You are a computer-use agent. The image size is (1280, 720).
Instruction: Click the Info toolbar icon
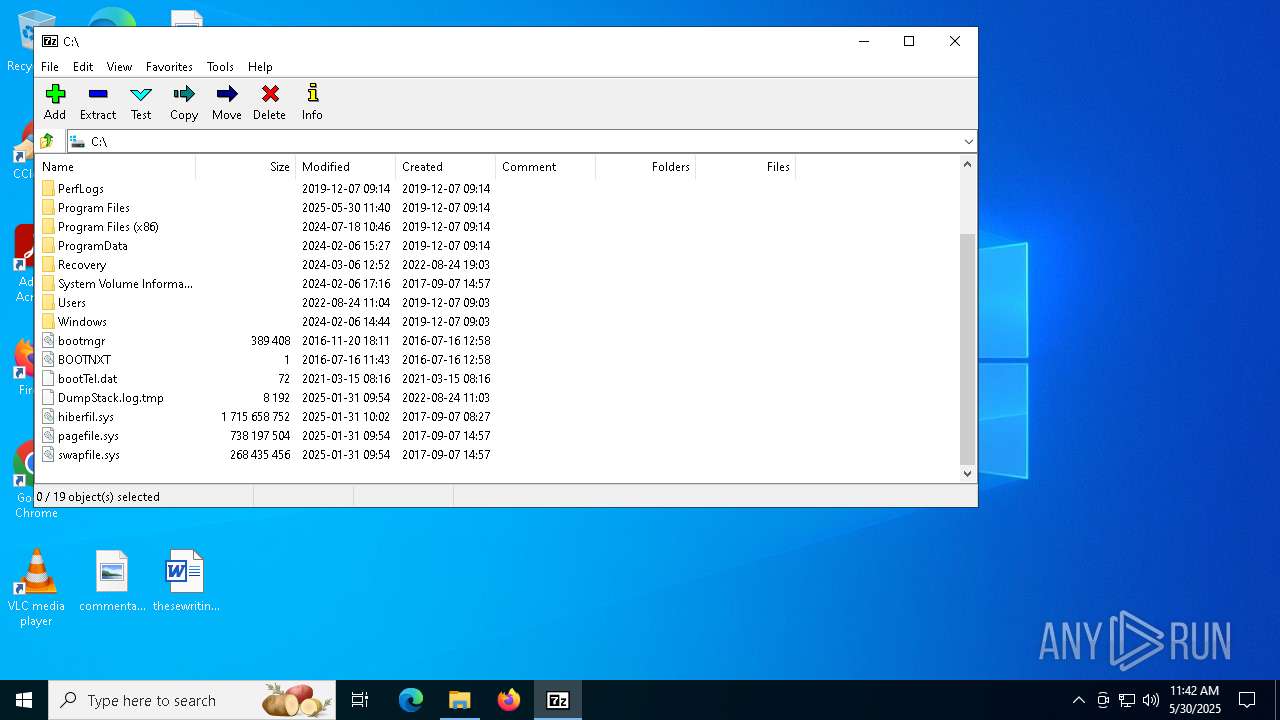(x=313, y=94)
